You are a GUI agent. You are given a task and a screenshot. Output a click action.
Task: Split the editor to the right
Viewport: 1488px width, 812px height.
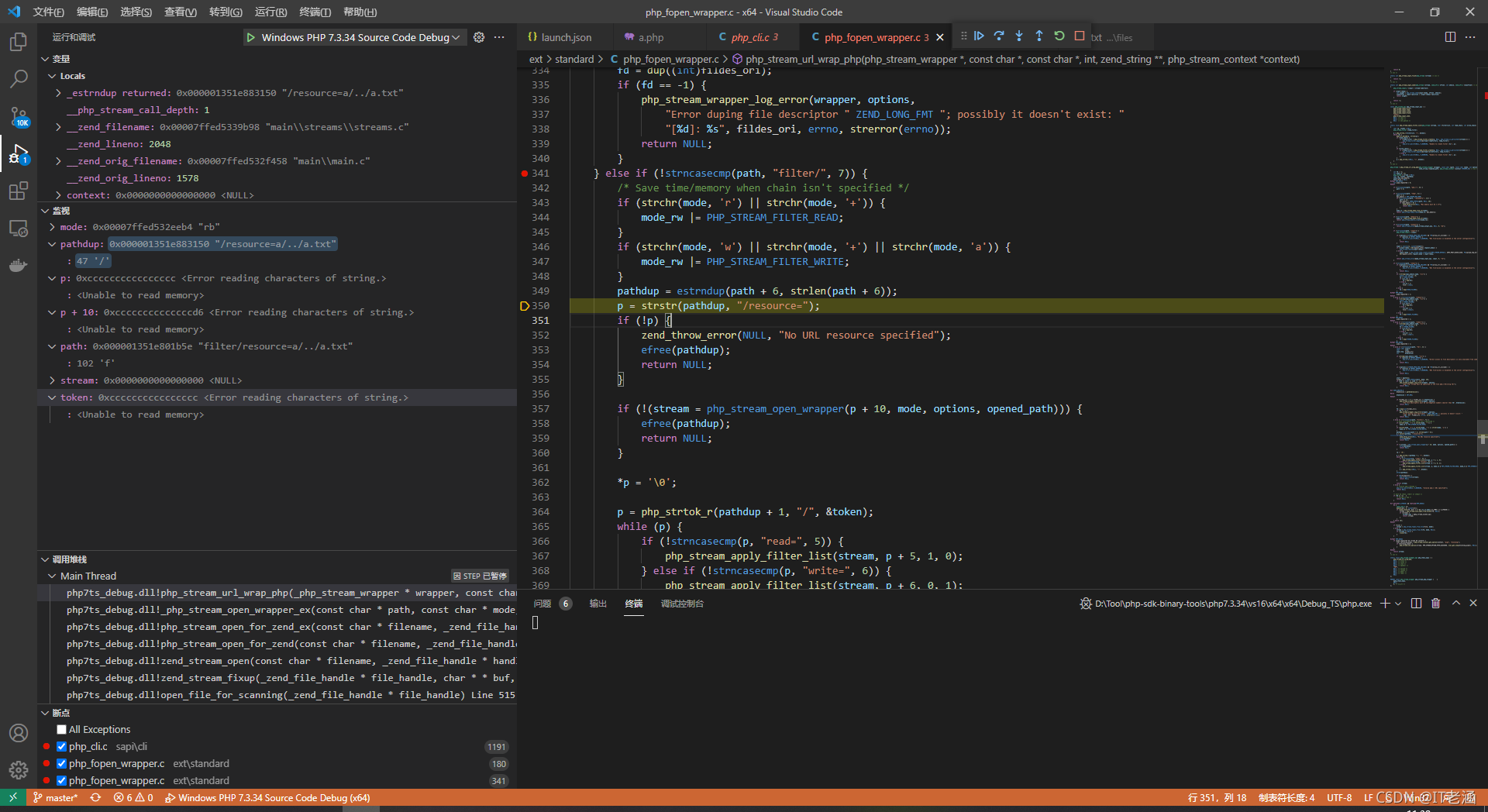(x=1450, y=37)
